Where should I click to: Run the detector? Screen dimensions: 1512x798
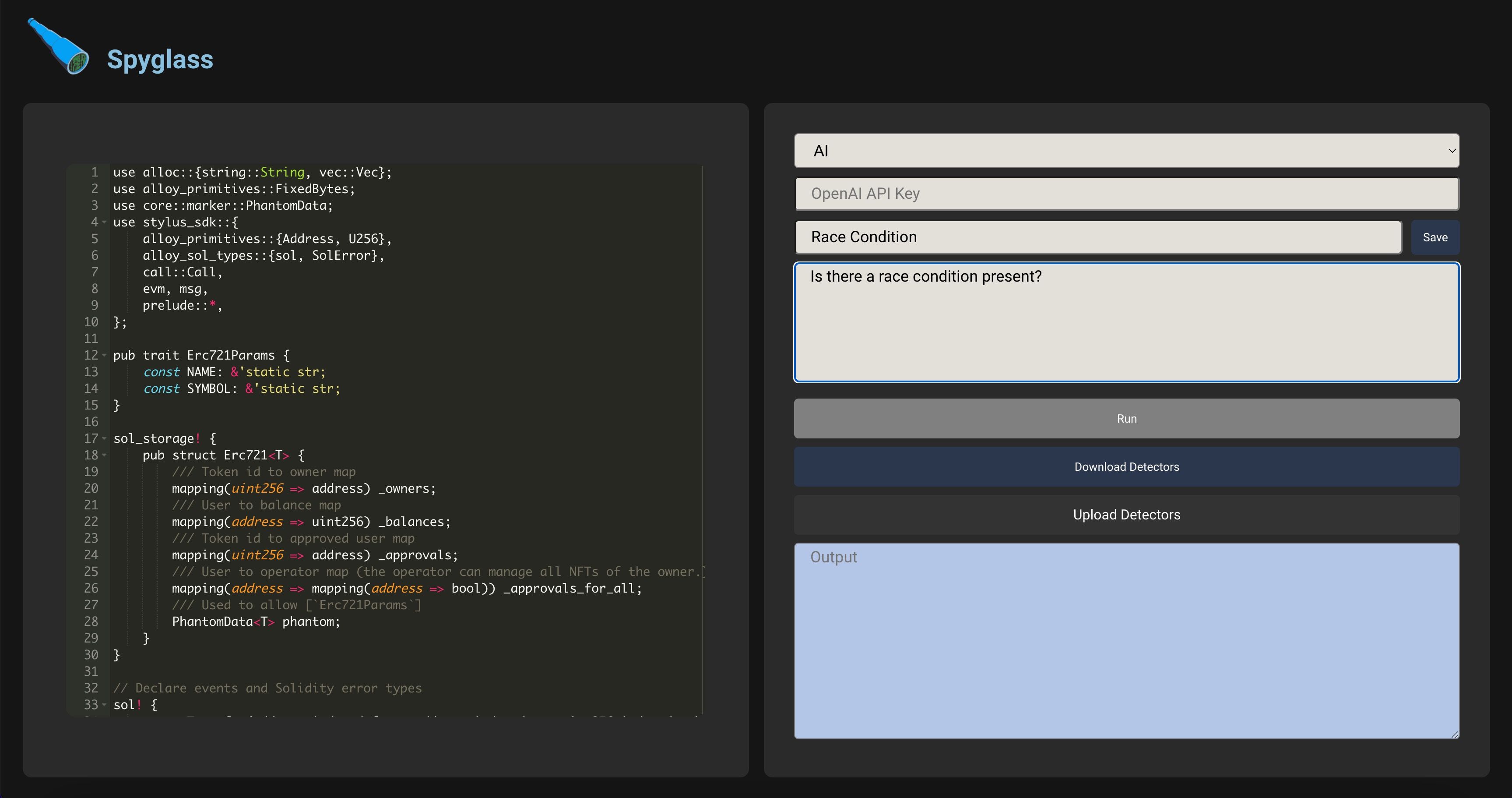1126,419
